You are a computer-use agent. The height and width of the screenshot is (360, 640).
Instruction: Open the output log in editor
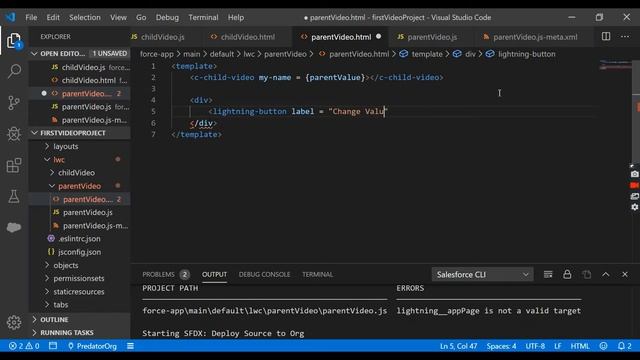point(587,274)
